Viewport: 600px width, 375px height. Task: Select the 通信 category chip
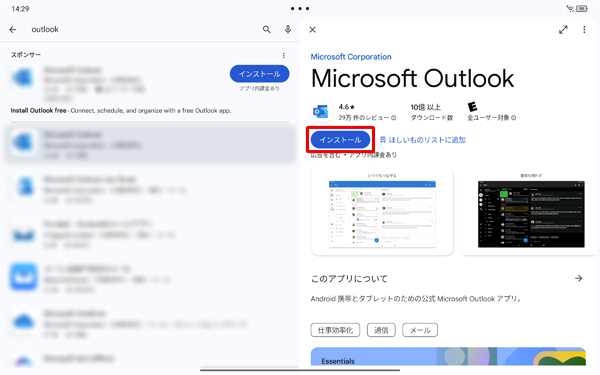(381, 330)
